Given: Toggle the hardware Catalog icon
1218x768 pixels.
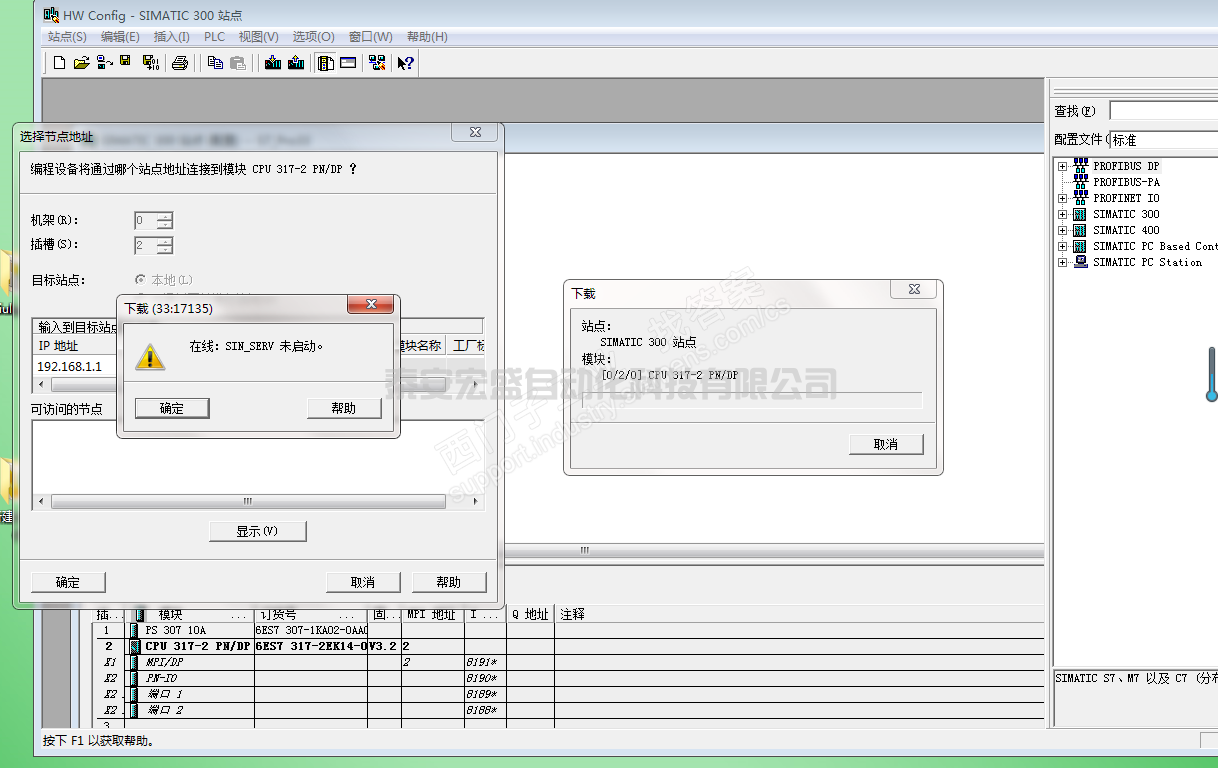Looking at the screenshot, I should pyautogui.click(x=325, y=63).
